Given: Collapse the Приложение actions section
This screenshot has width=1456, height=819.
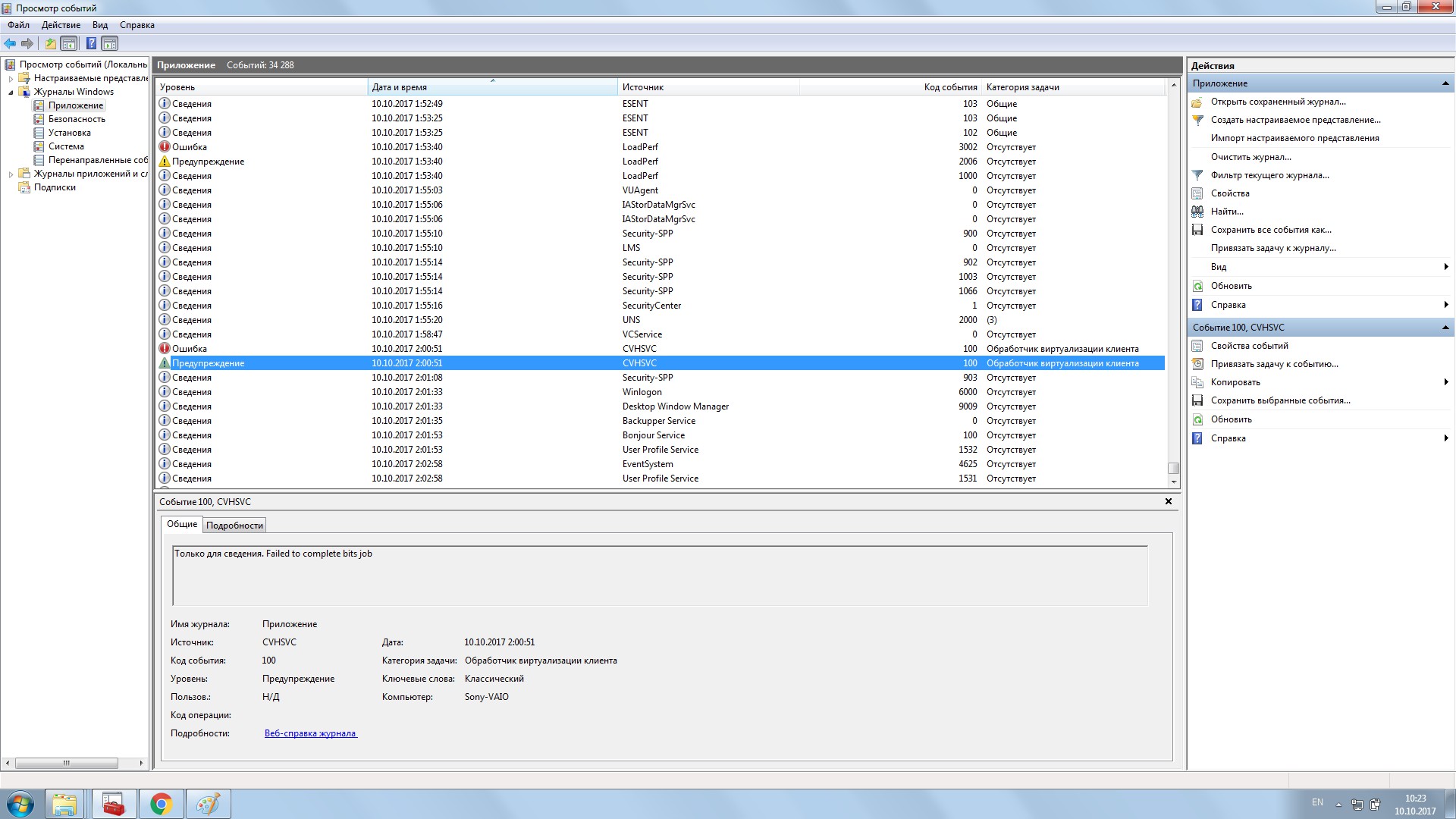Looking at the screenshot, I should tap(1445, 83).
